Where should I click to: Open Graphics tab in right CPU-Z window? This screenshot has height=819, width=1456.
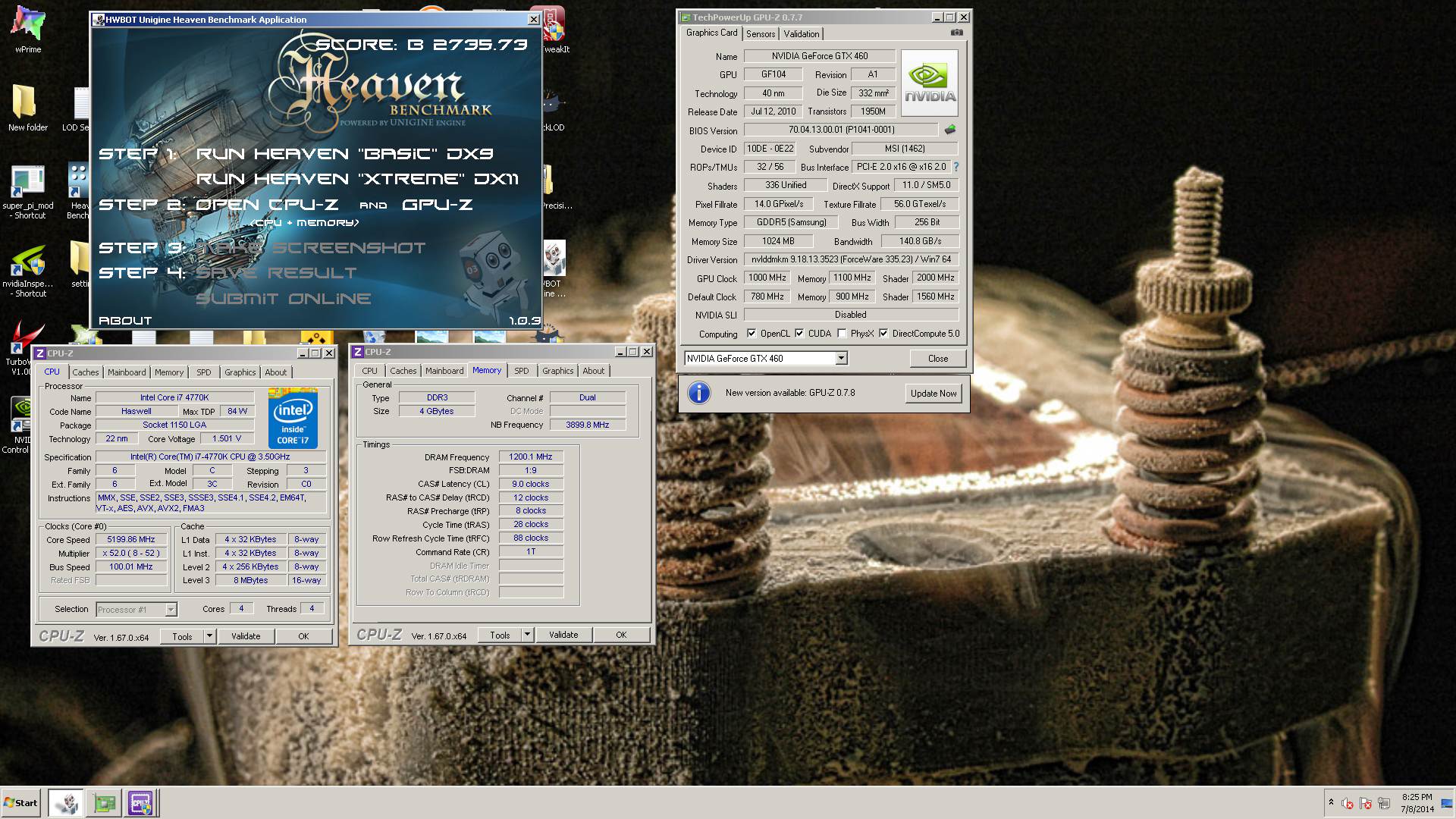[558, 371]
